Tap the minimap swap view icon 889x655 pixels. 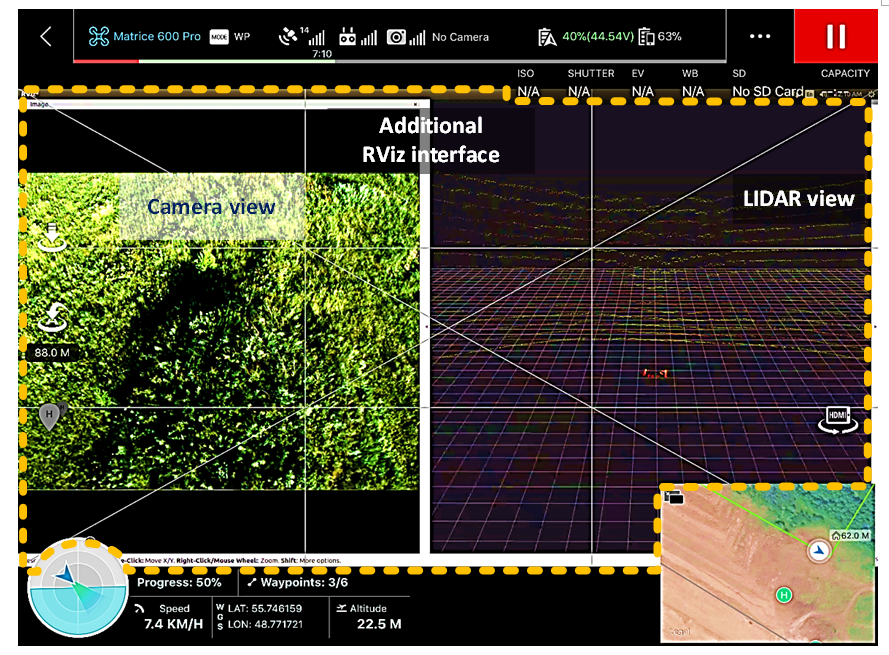click(674, 498)
